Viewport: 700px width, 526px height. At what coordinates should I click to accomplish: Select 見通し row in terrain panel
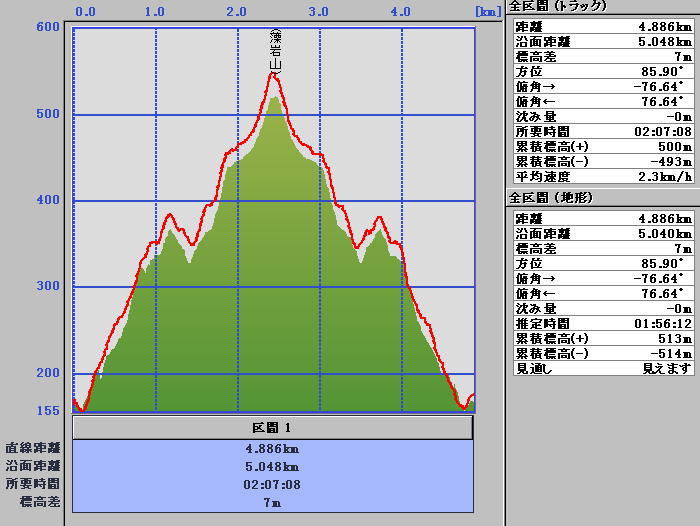[x=603, y=368]
